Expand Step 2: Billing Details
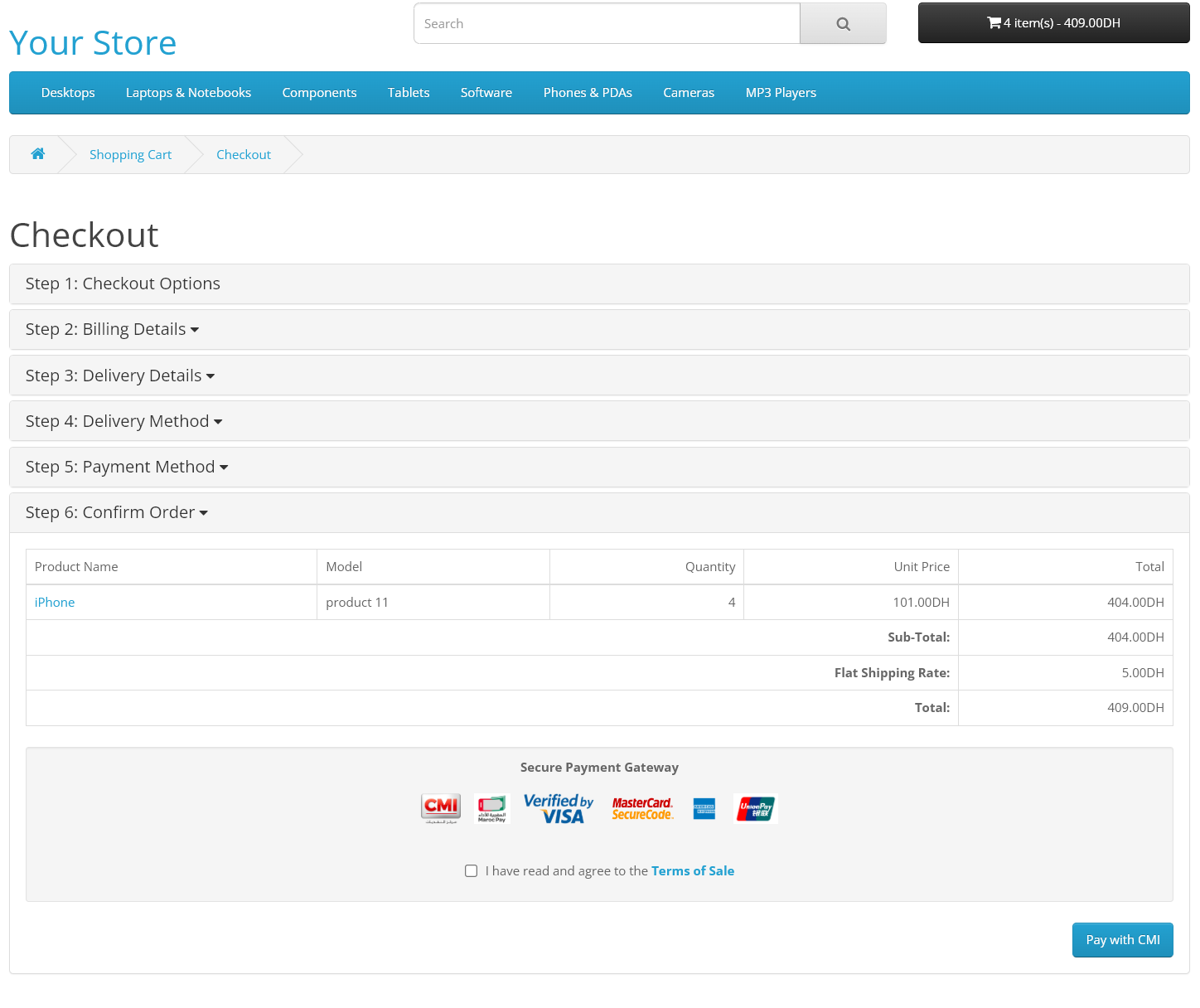 point(112,330)
